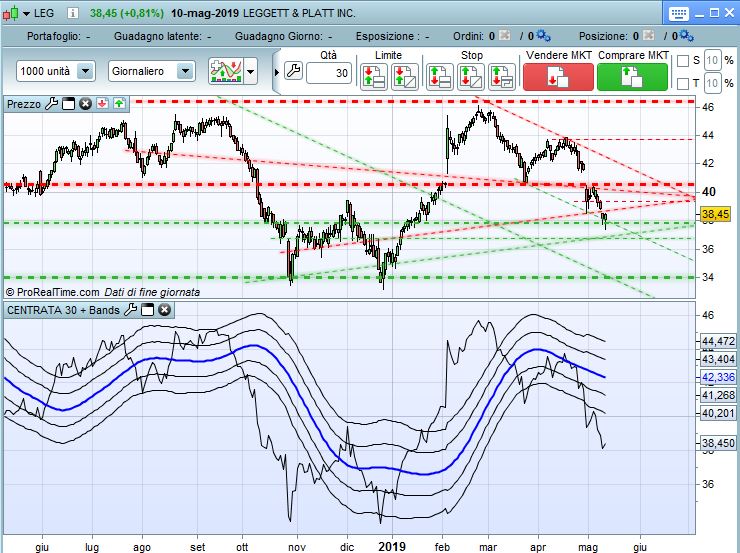
Task: Click the 43,404 band value label
Action: pos(718,360)
